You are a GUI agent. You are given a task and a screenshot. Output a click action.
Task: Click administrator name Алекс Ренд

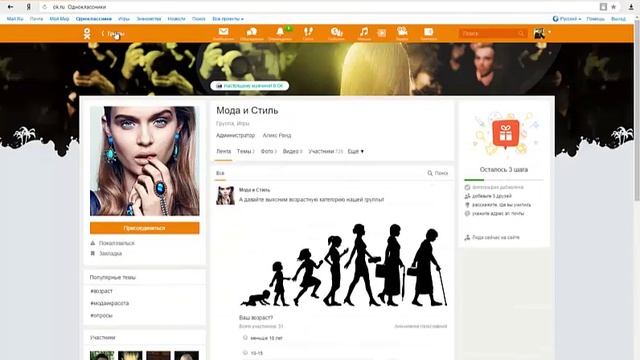[x=277, y=135]
